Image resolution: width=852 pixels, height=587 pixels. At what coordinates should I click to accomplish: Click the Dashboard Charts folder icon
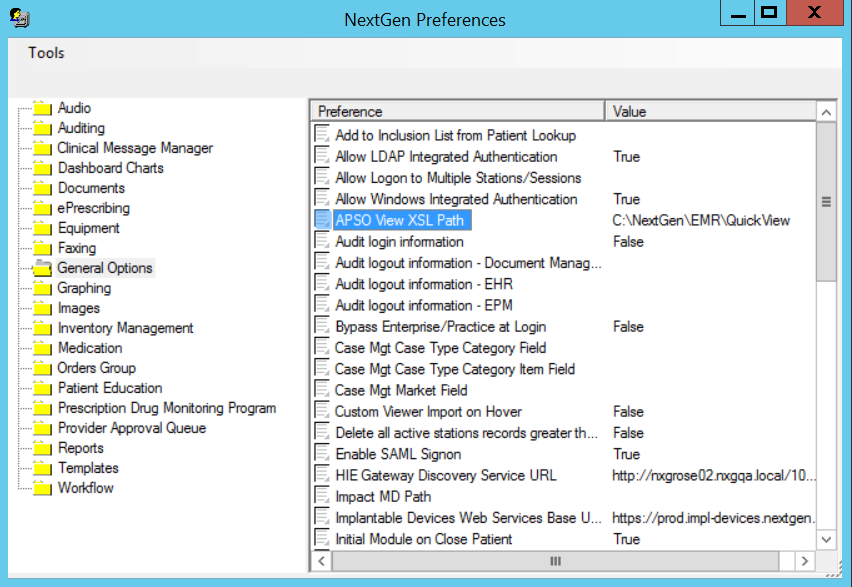coord(42,168)
